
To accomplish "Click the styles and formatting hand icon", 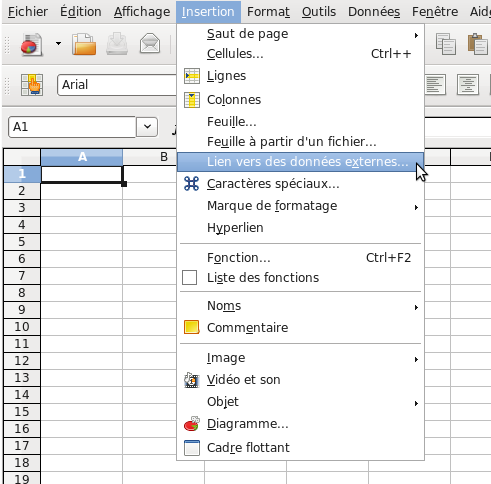I will pyautogui.click(x=32, y=85).
